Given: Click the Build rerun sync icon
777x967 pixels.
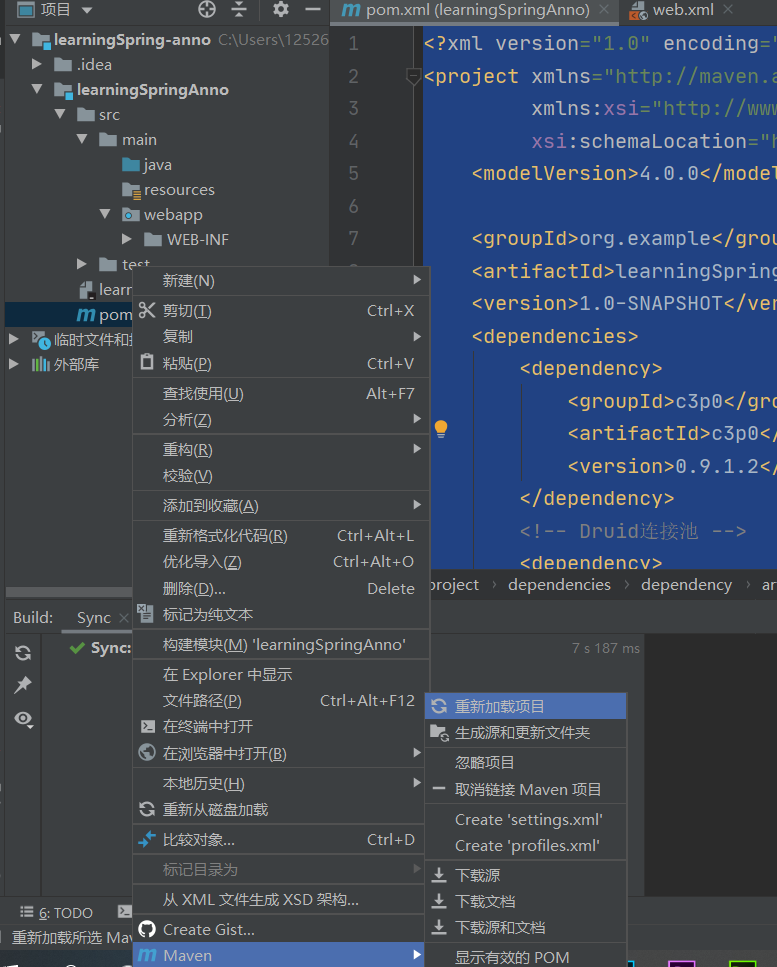Looking at the screenshot, I should pyautogui.click(x=23, y=652).
